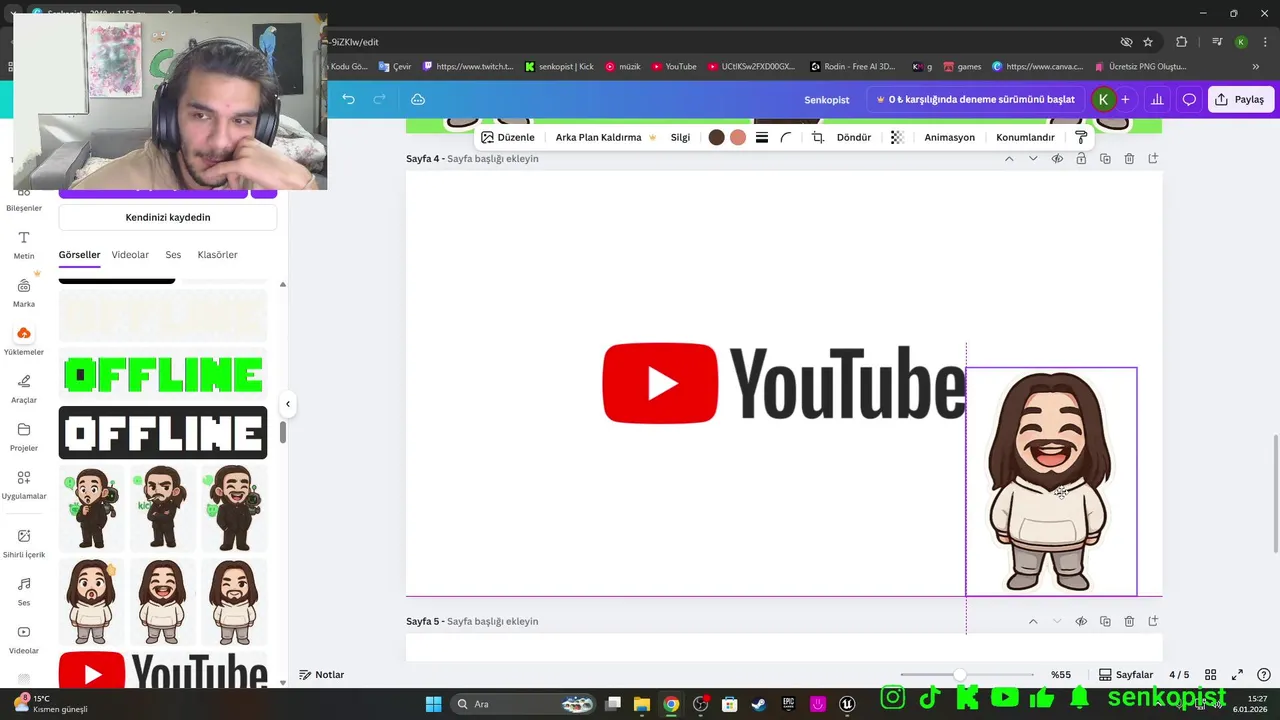Image resolution: width=1280 pixels, height=720 pixels.
Task: Toggle the Notlar notes panel
Action: tap(321, 675)
